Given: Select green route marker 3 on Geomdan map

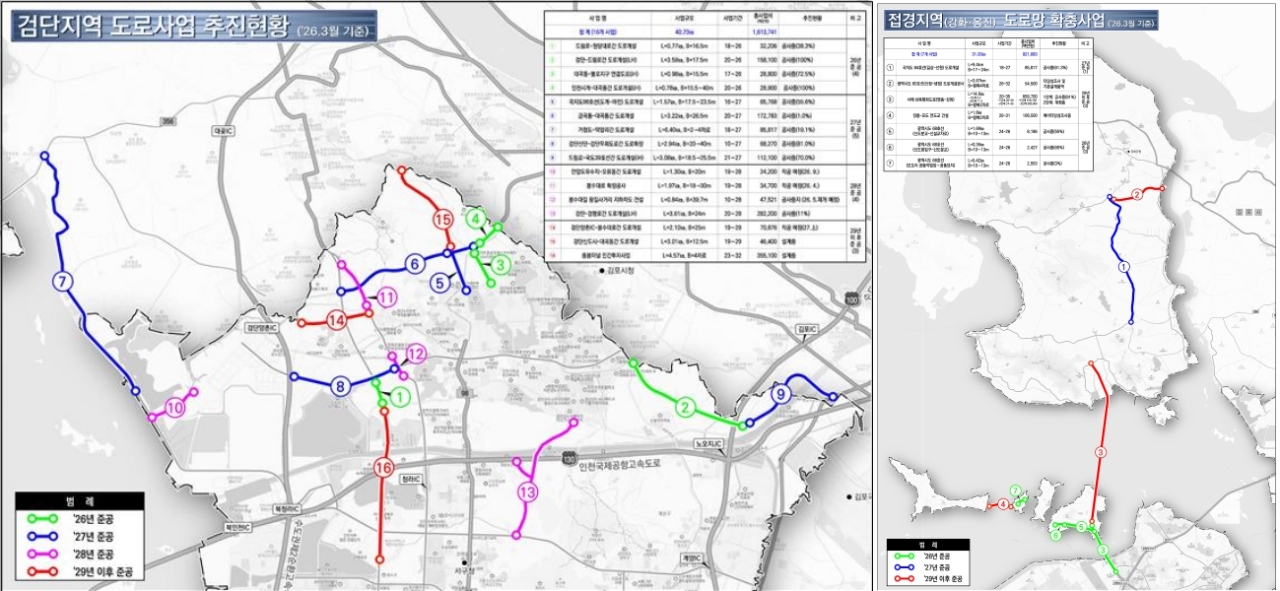Looking at the screenshot, I should pyautogui.click(x=499, y=265).
